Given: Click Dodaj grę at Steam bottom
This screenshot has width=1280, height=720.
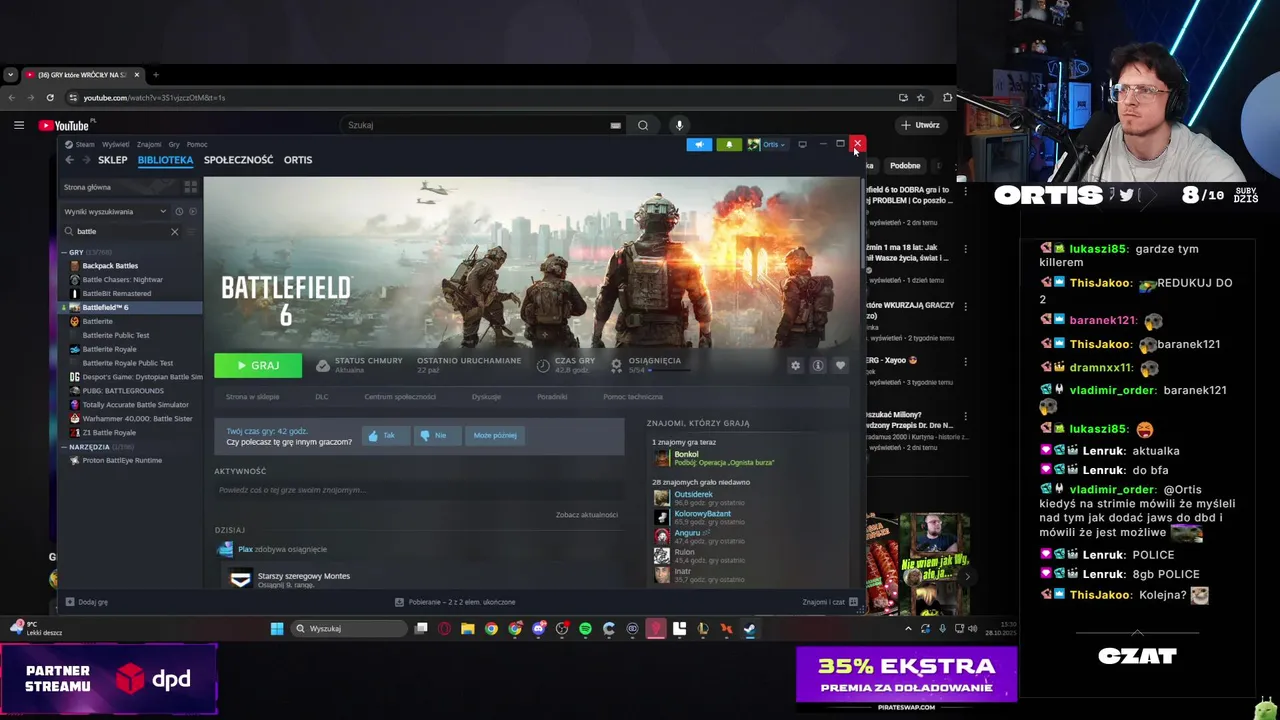Looking at the screenshot, I should coord(88,602).
